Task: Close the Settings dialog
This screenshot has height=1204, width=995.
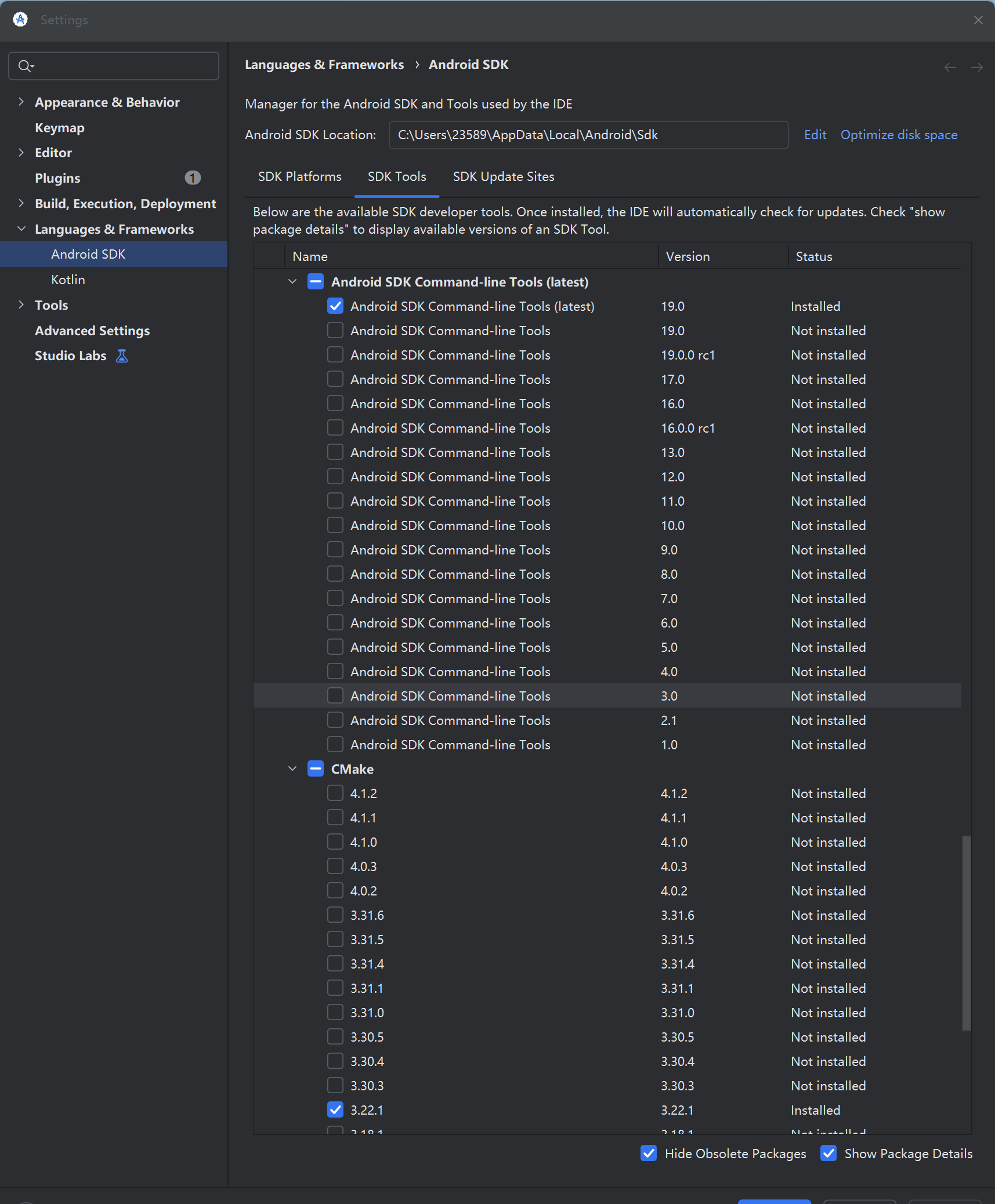Action: 978,20
